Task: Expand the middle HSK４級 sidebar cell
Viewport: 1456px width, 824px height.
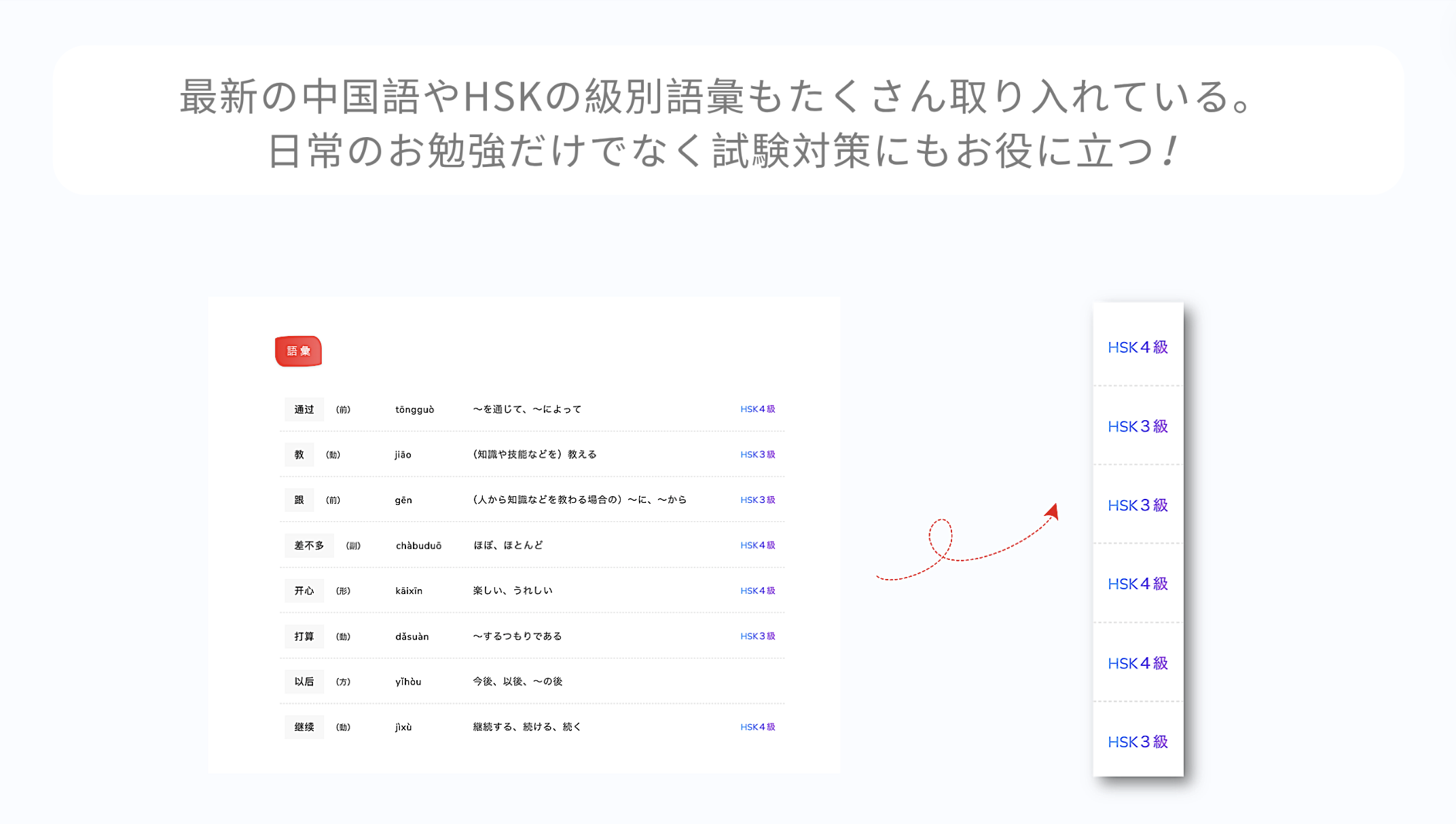Action: point(1137,583)
